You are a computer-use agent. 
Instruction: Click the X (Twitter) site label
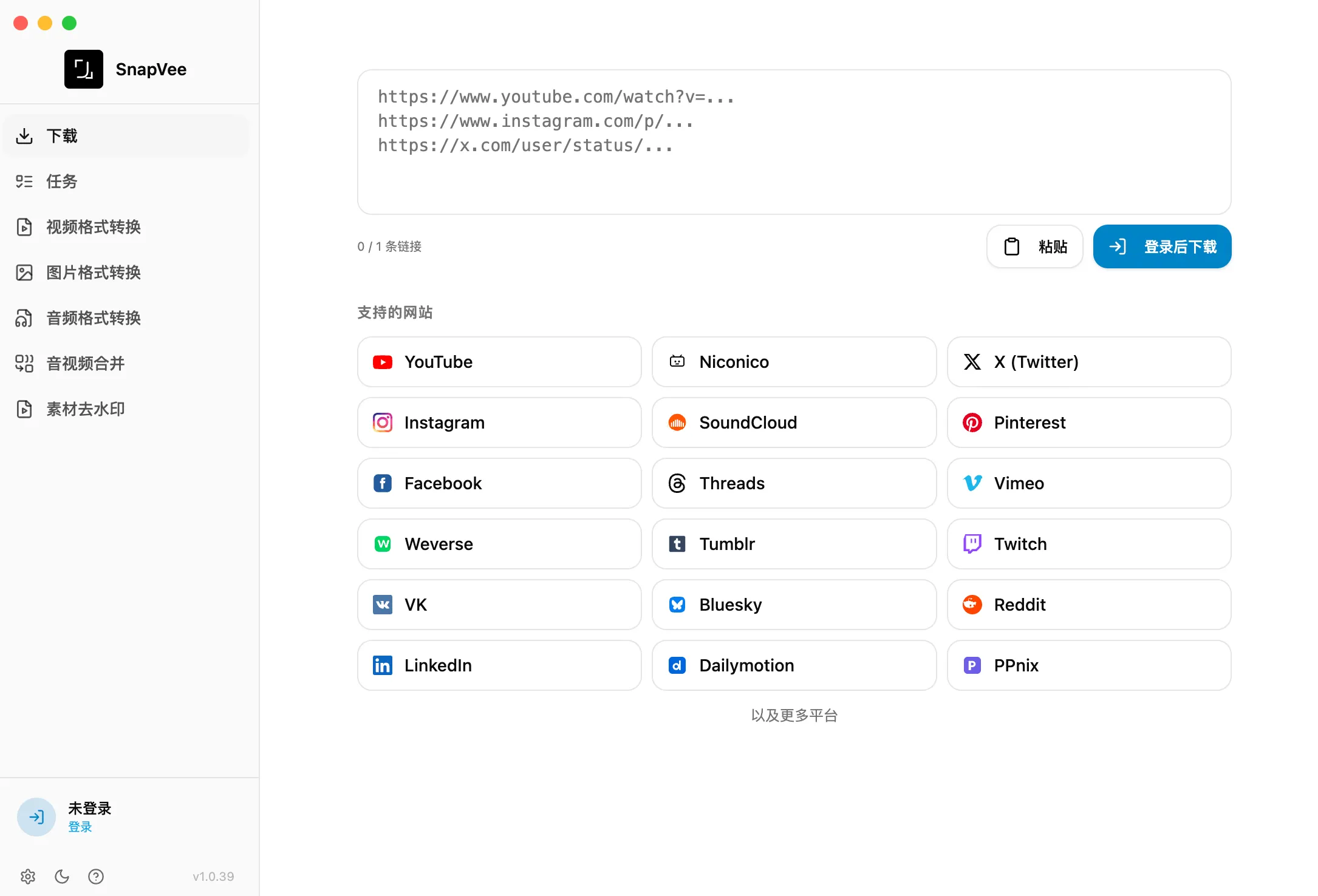tap(1036, 362)
